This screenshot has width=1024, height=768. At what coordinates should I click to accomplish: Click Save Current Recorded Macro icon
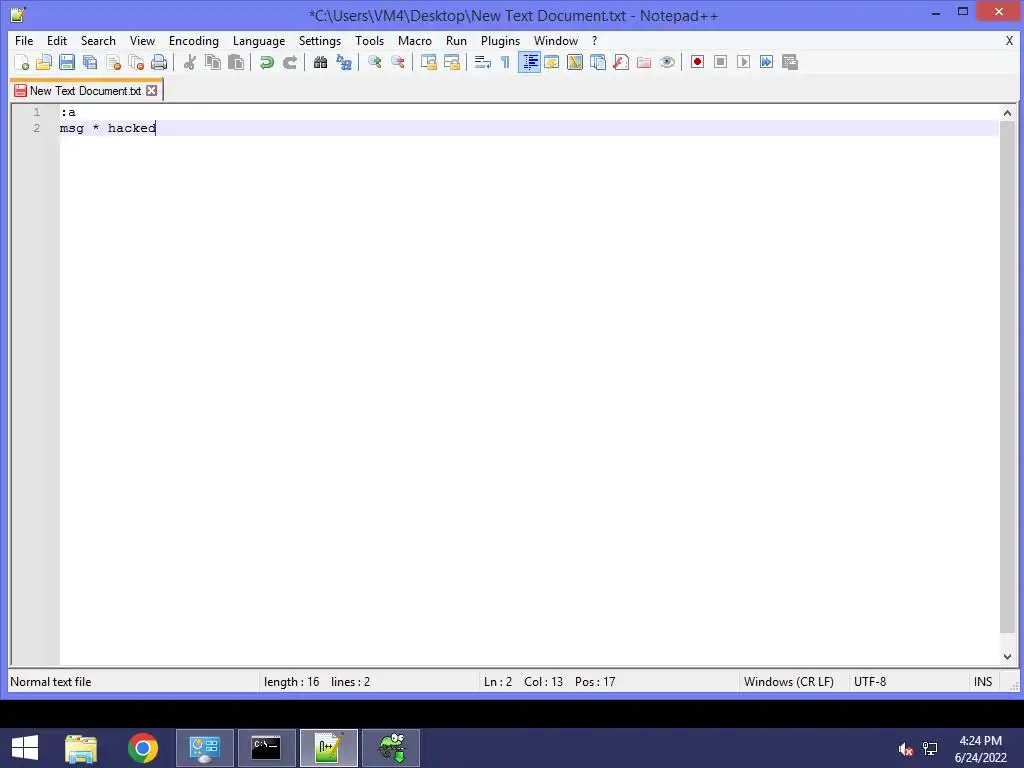790,62
